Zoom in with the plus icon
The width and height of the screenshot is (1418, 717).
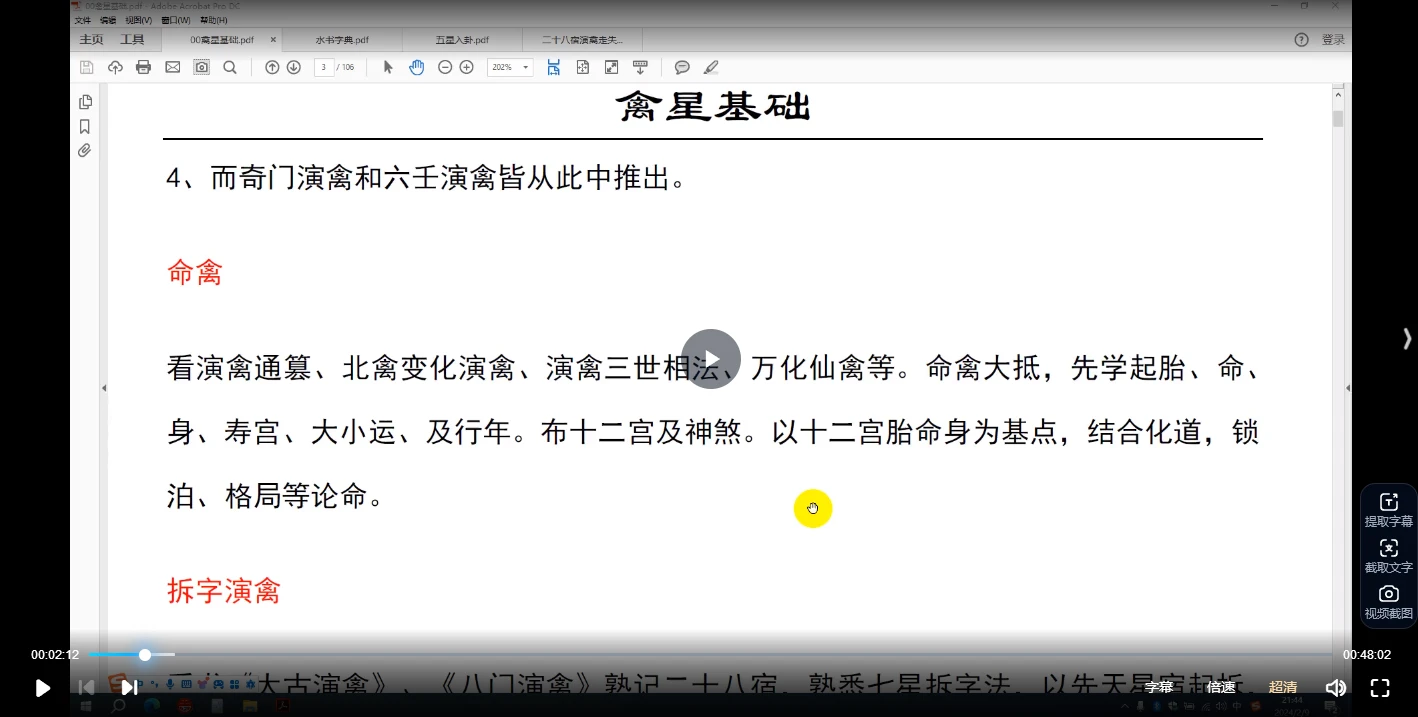[465, 67]
